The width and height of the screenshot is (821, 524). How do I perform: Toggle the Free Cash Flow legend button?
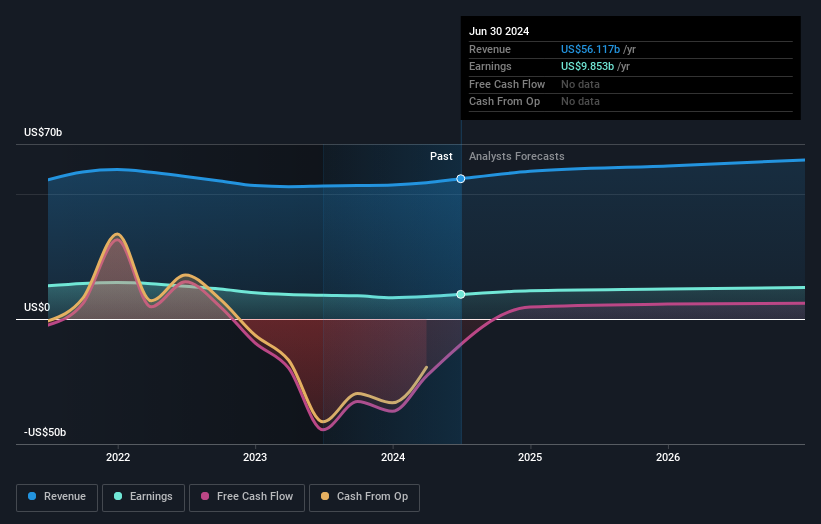coord(247,497)
